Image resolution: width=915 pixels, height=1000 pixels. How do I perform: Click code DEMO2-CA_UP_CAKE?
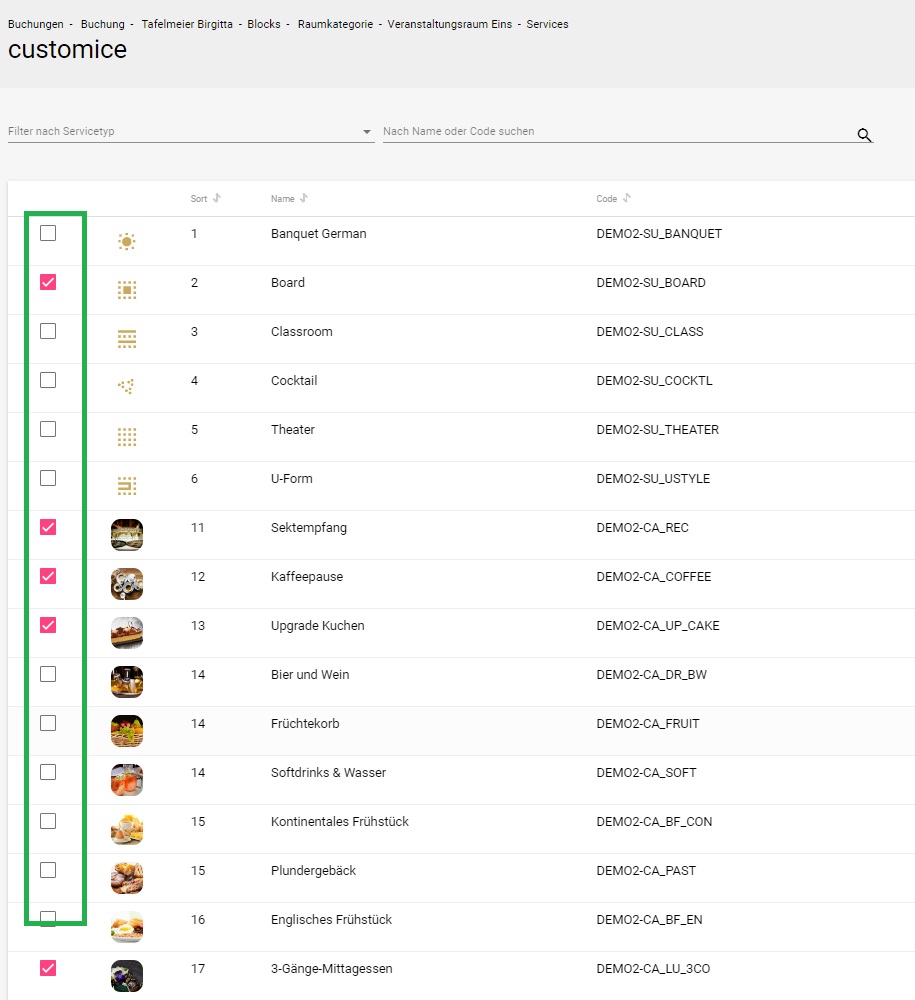658,626
